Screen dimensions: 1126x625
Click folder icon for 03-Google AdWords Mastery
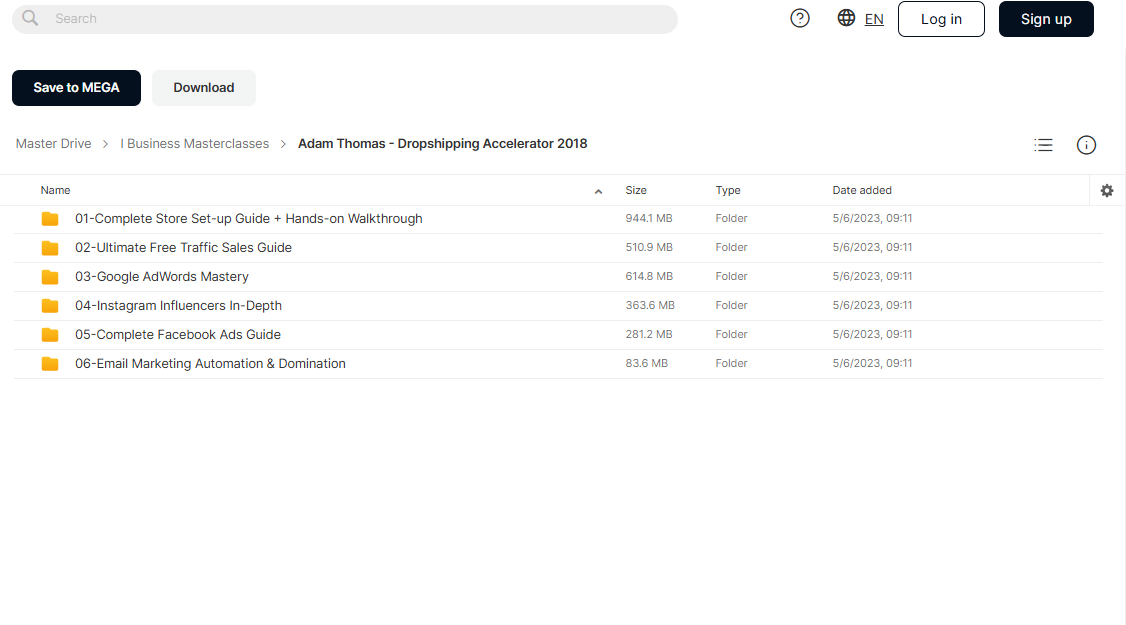click(x=50, y=277)
